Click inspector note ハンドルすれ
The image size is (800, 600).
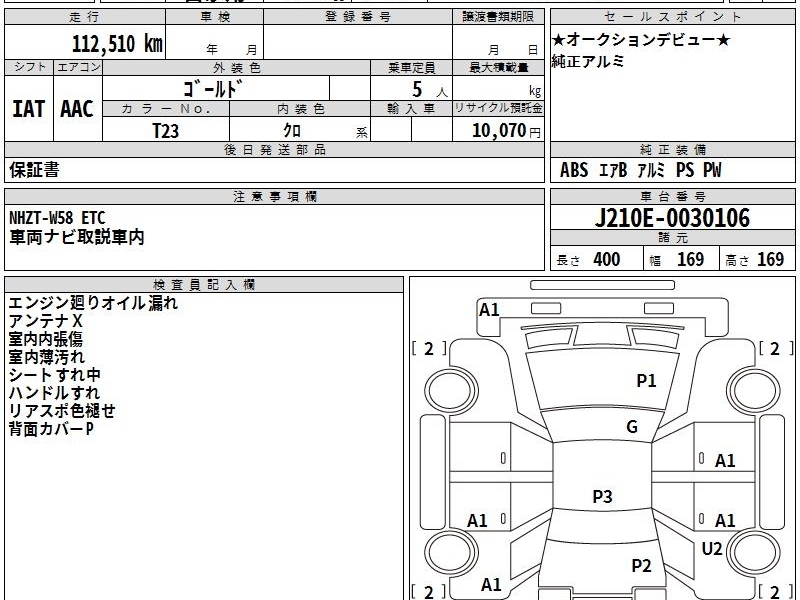54,392
